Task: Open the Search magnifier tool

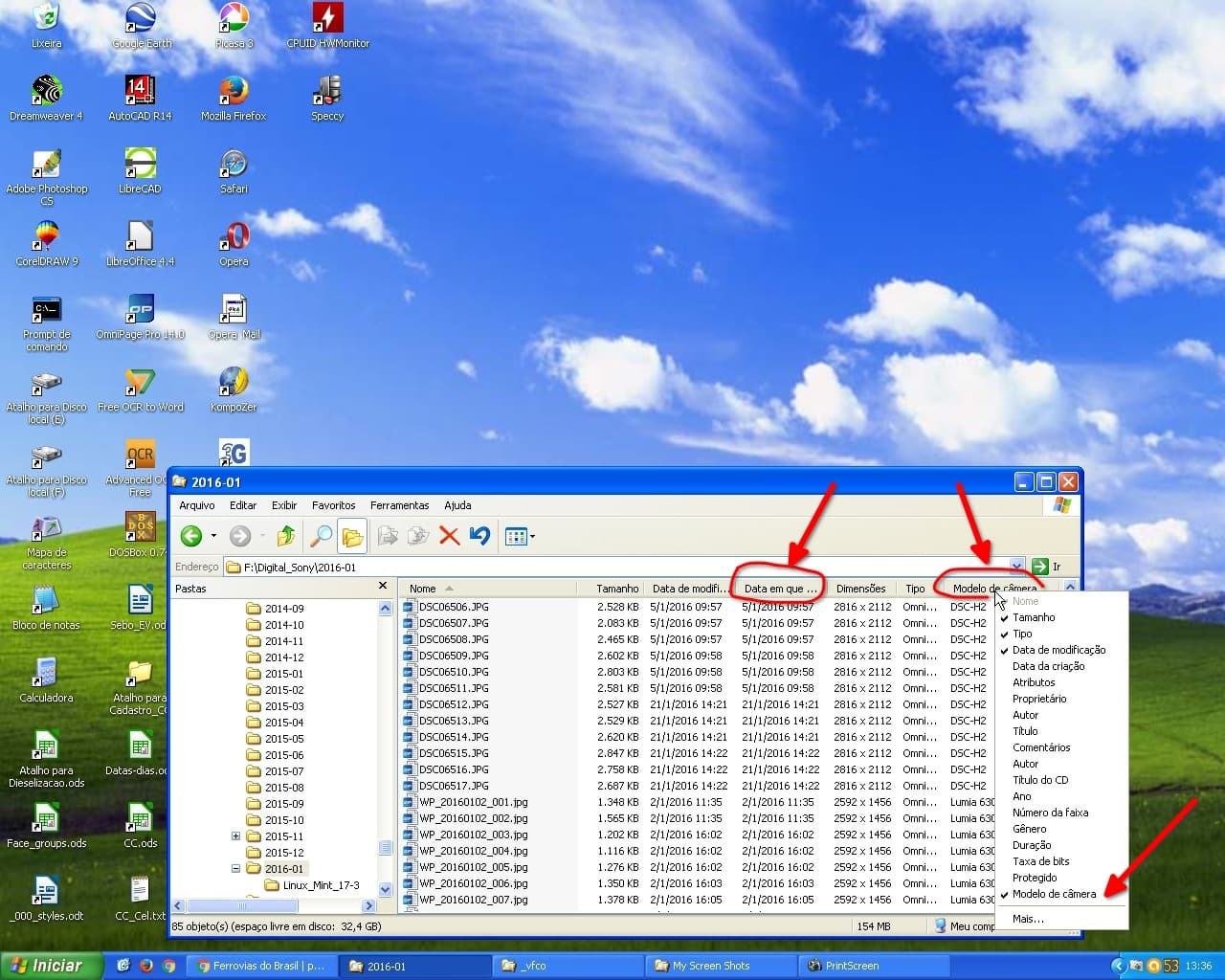Action: click(321, 536)
